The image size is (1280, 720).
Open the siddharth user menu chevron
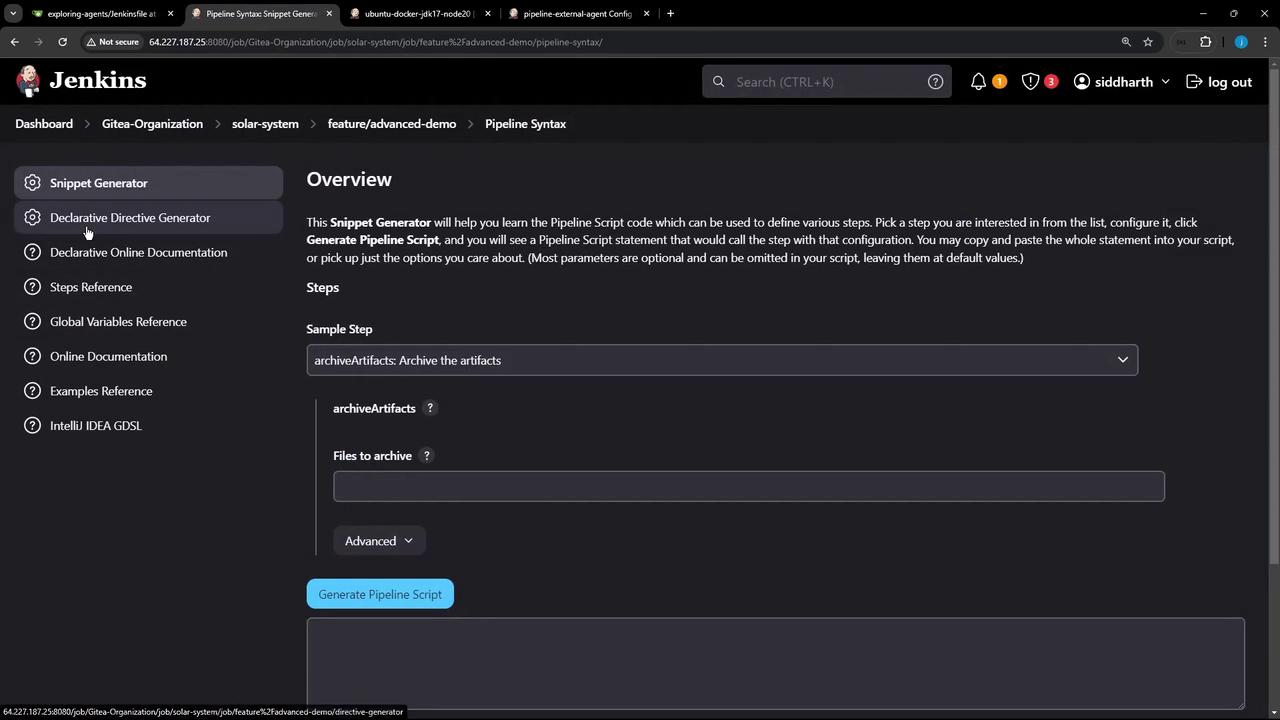click(1166, 82)
